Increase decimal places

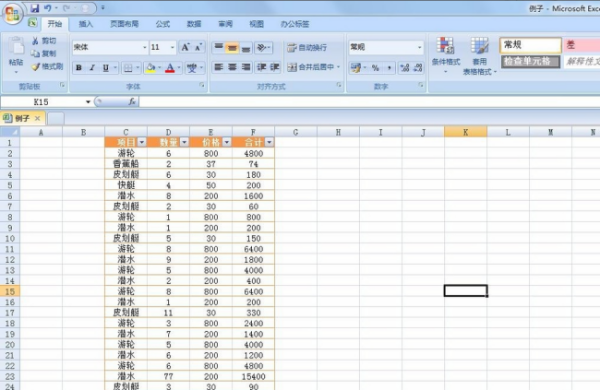click(404, 68)
